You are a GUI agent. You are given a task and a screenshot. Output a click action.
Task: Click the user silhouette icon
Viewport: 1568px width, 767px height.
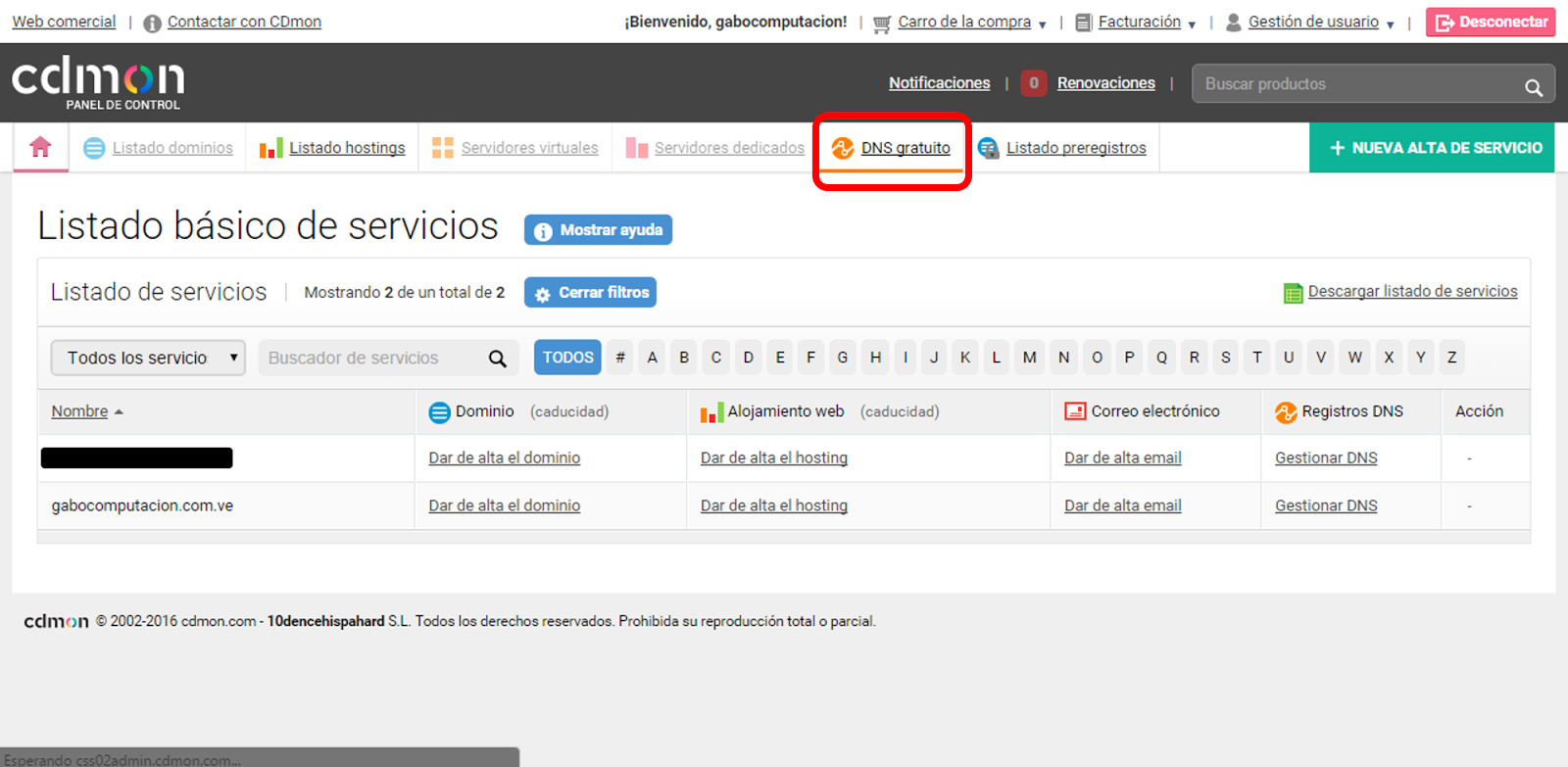click(1234, 23)
